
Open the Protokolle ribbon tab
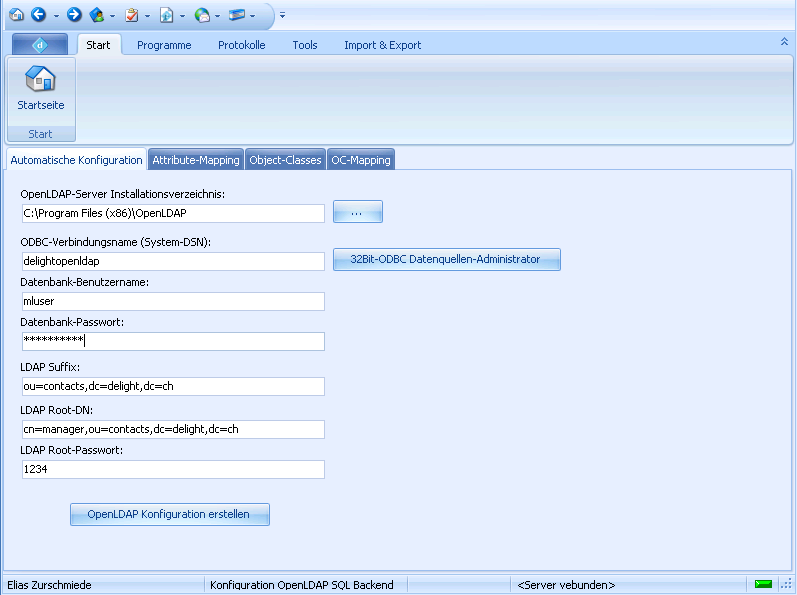(242, 45)
